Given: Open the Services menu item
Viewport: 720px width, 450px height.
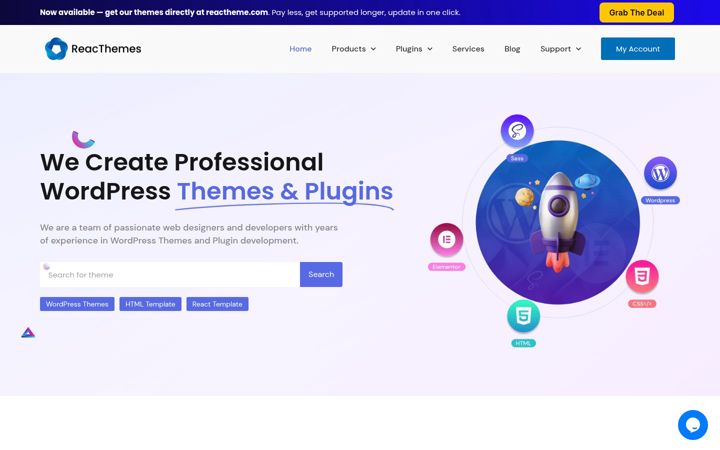Looking at the screenshot, I should (x=468, y=49).
